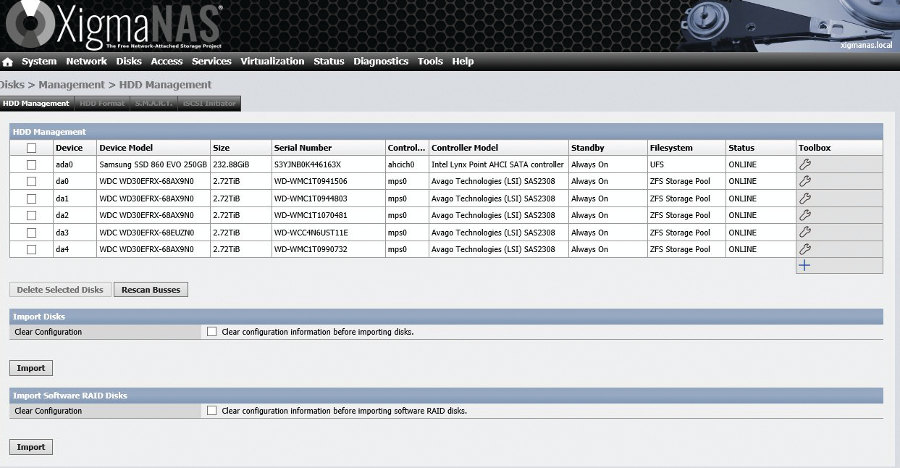This screenshot has width=900, height=468.
Task: Tick the da3 disk row checkbox
Action: (x=31, y=232)
